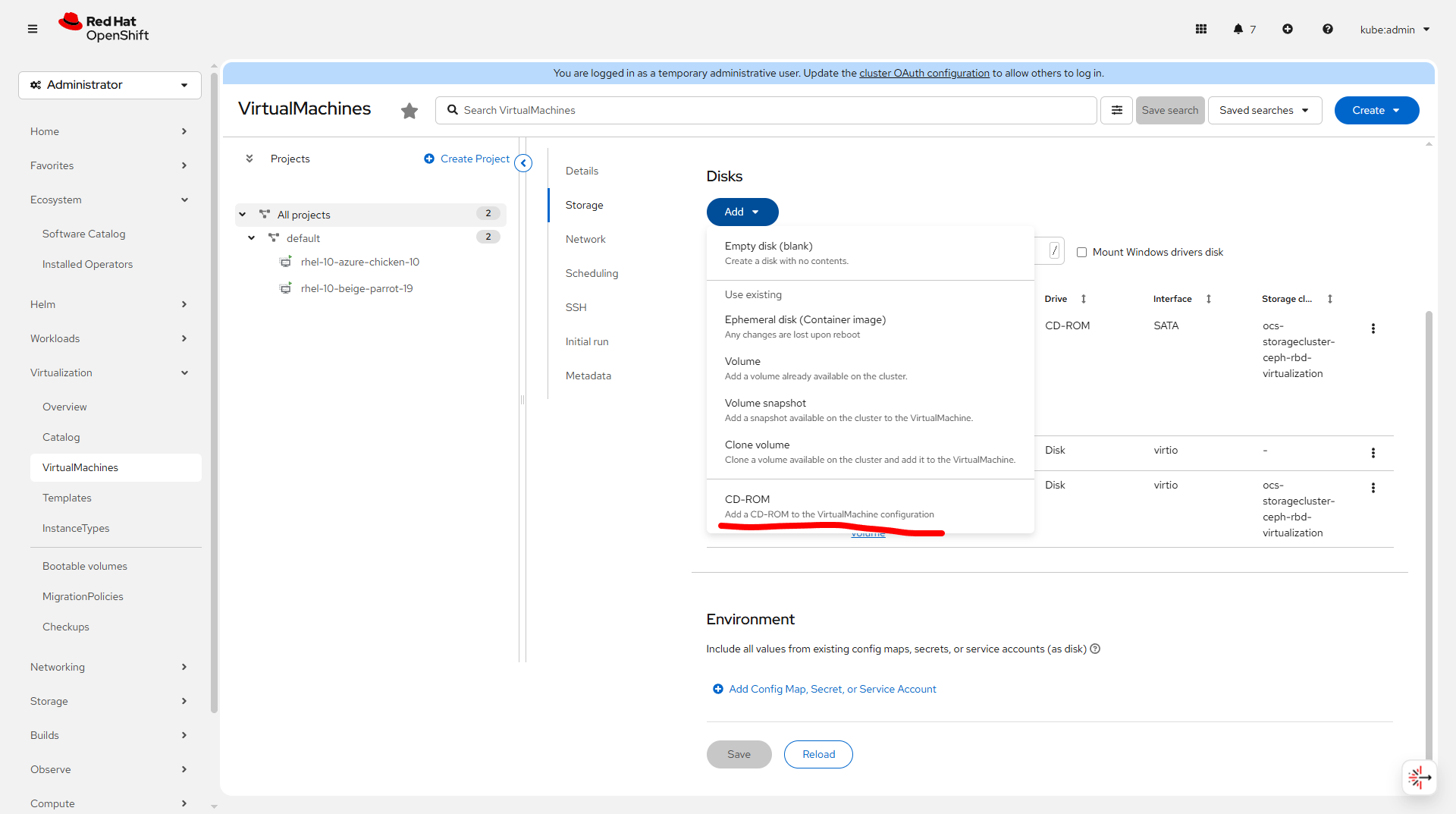Click the Reload button
1456x814 pixels.
(819, 754)
